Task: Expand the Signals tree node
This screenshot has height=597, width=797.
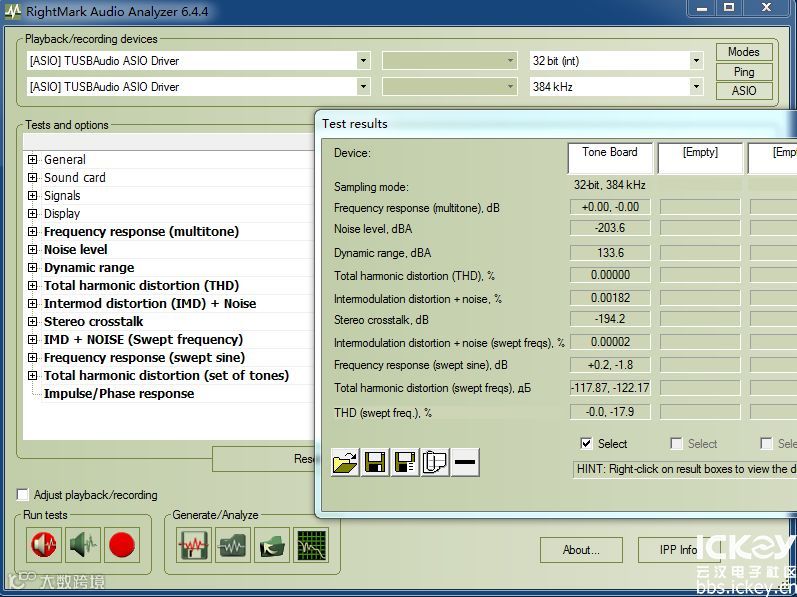Action: pyautogui.click(x=33, y=196)
